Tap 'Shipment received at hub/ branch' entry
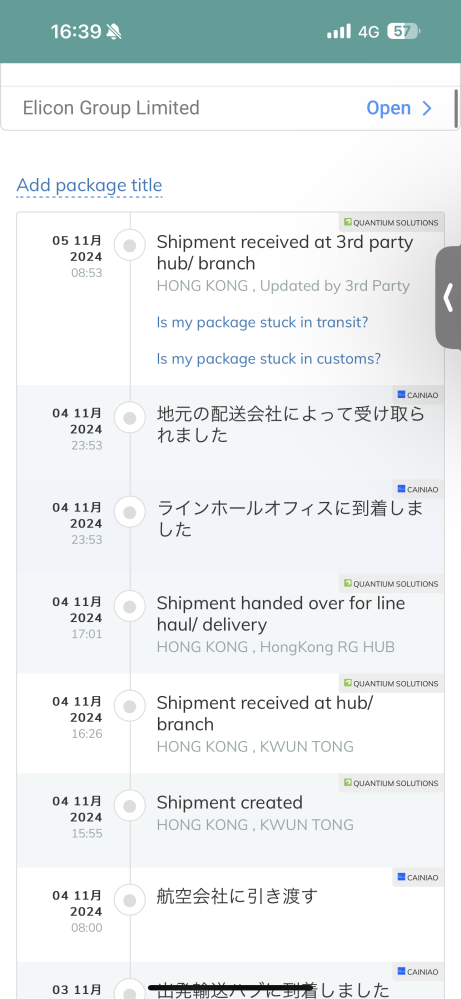The image size is (461, 999). [x=230, y=723]
